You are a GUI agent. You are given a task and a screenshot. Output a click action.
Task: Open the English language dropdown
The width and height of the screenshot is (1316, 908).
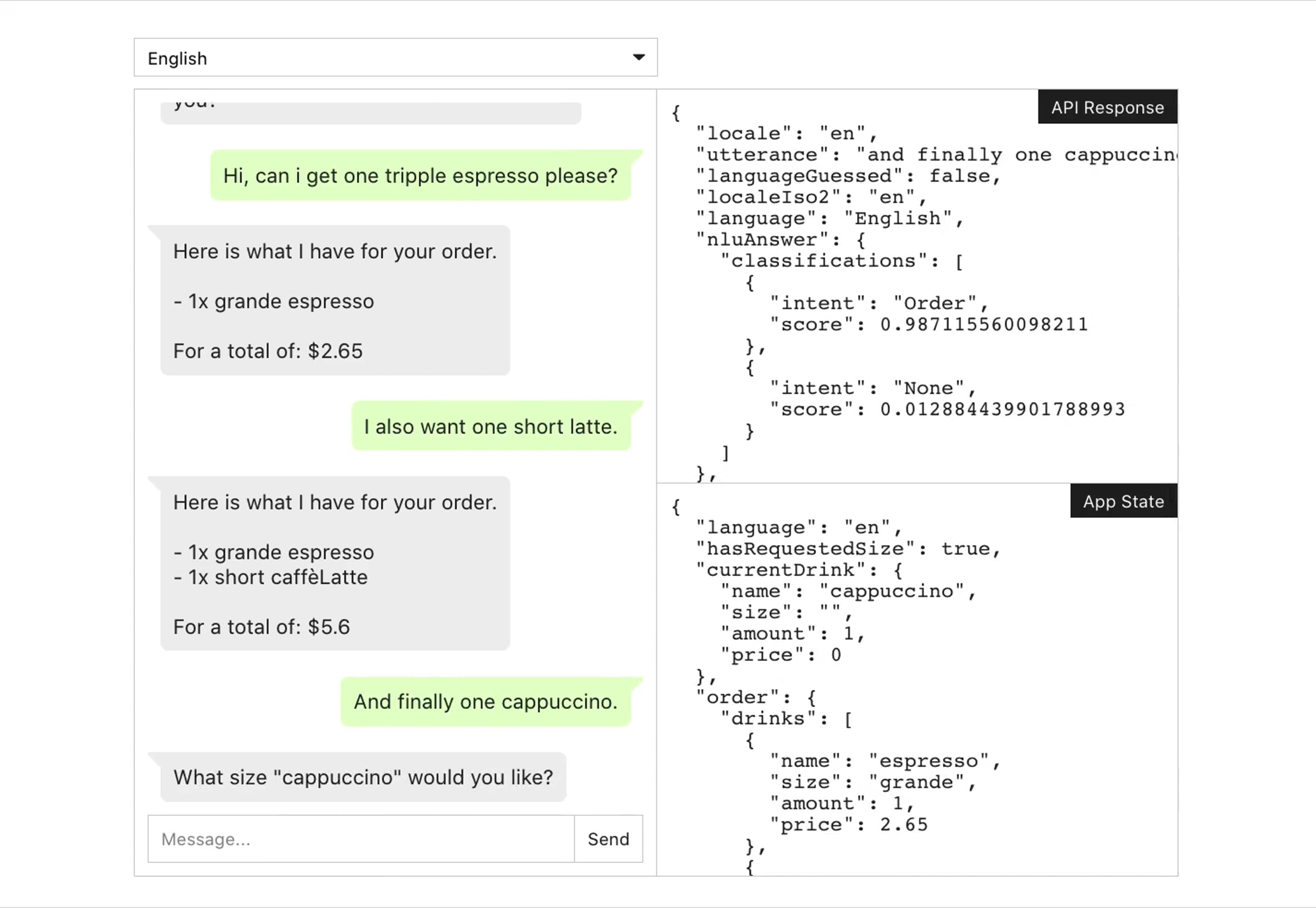(395, 58)
